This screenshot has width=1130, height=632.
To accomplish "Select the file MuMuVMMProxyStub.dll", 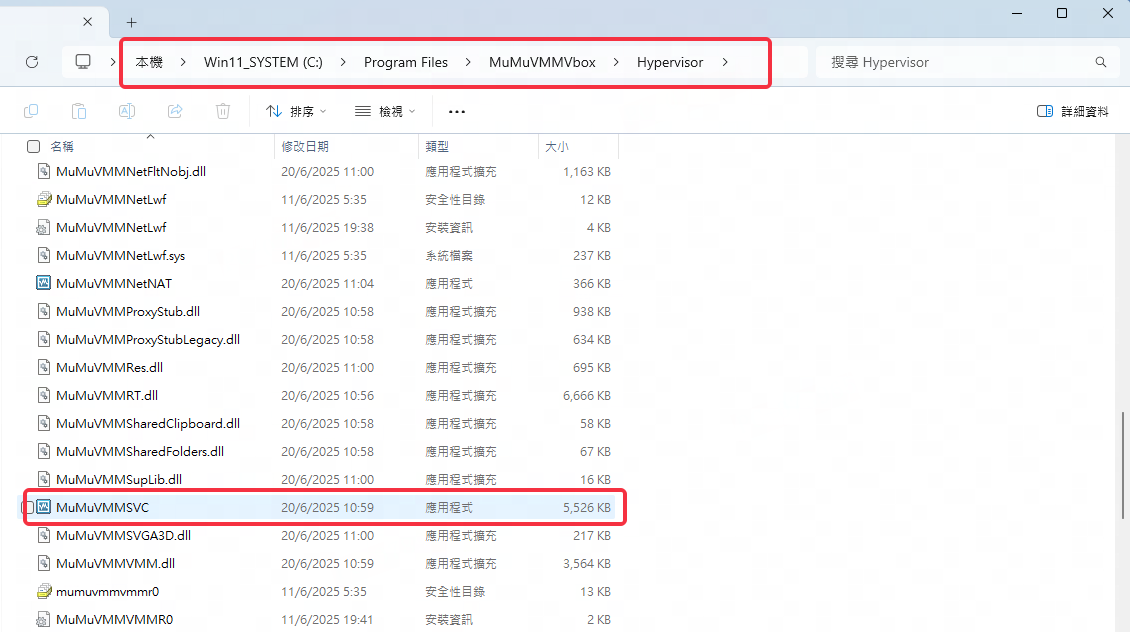I will 128,311.
